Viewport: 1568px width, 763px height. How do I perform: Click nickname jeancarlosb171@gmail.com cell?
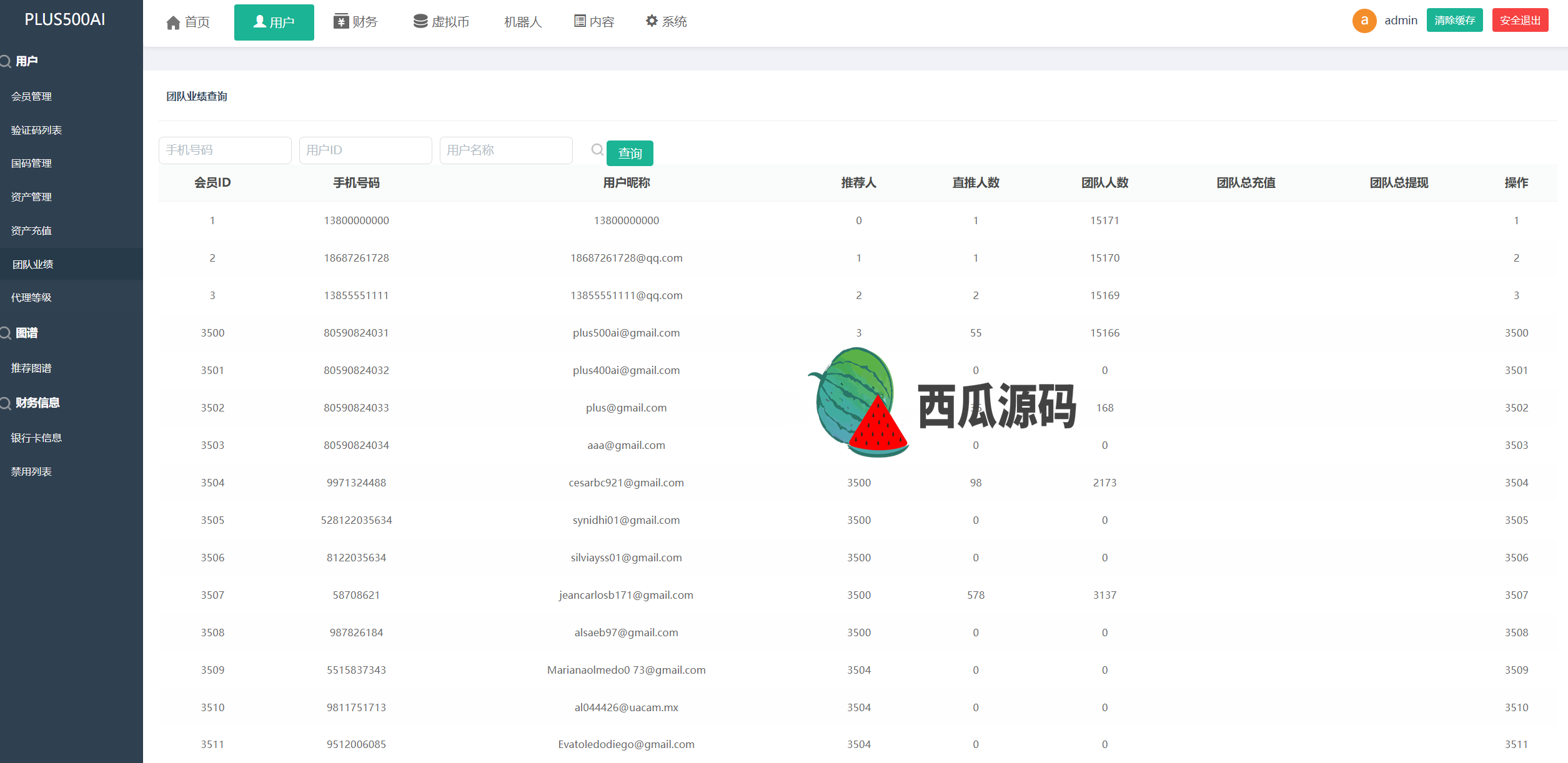[626, 595]
